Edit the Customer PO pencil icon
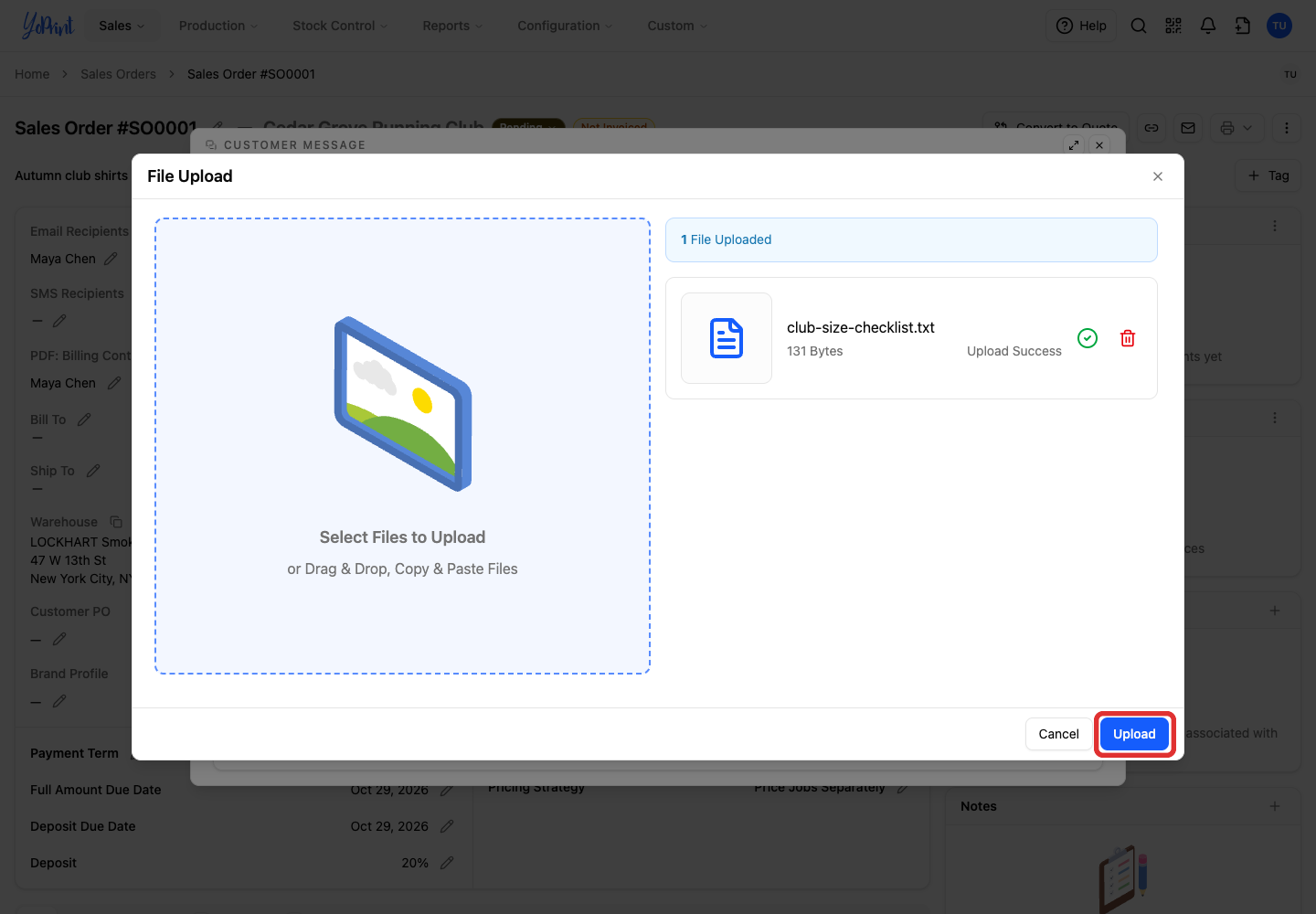The width and height of the screenshot is (1316, 914). pos(59,639)
